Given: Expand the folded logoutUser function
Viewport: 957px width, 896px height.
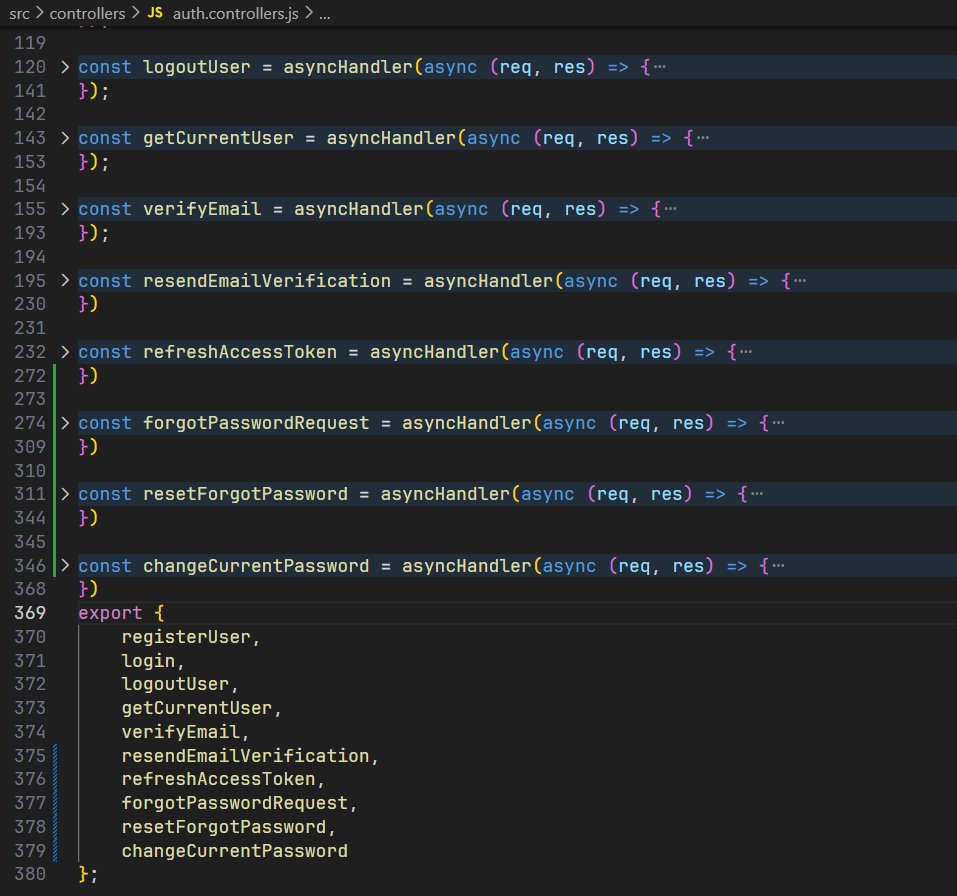Looking at the screenshot, I should (x=65, y=67).
